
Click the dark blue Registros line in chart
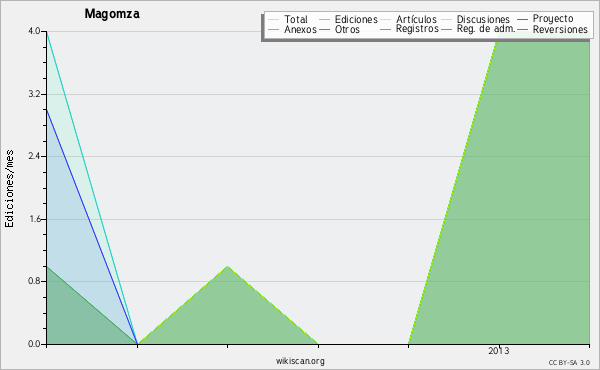(92, 227)
